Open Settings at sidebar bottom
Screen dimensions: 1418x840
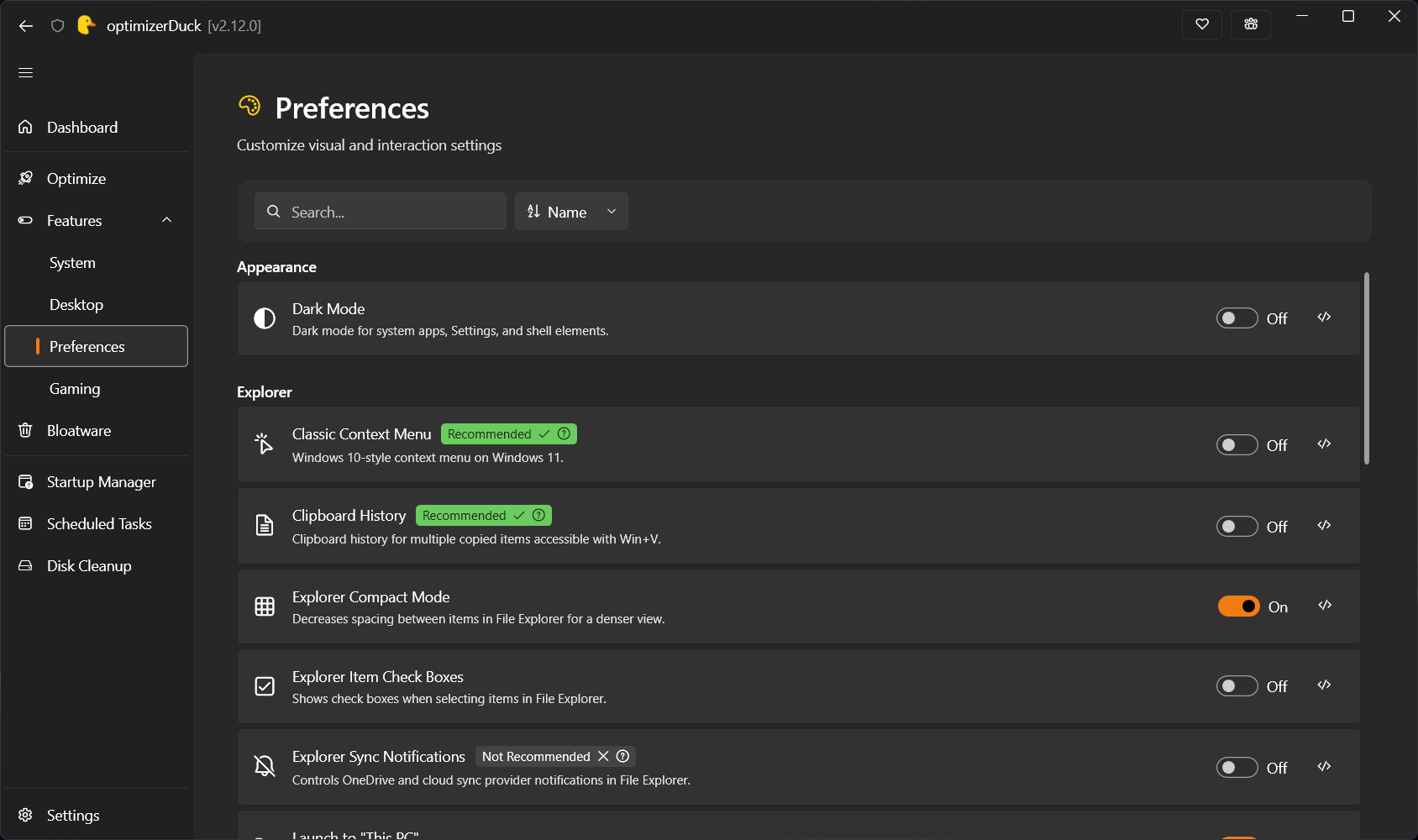click(x=96, y=816)
